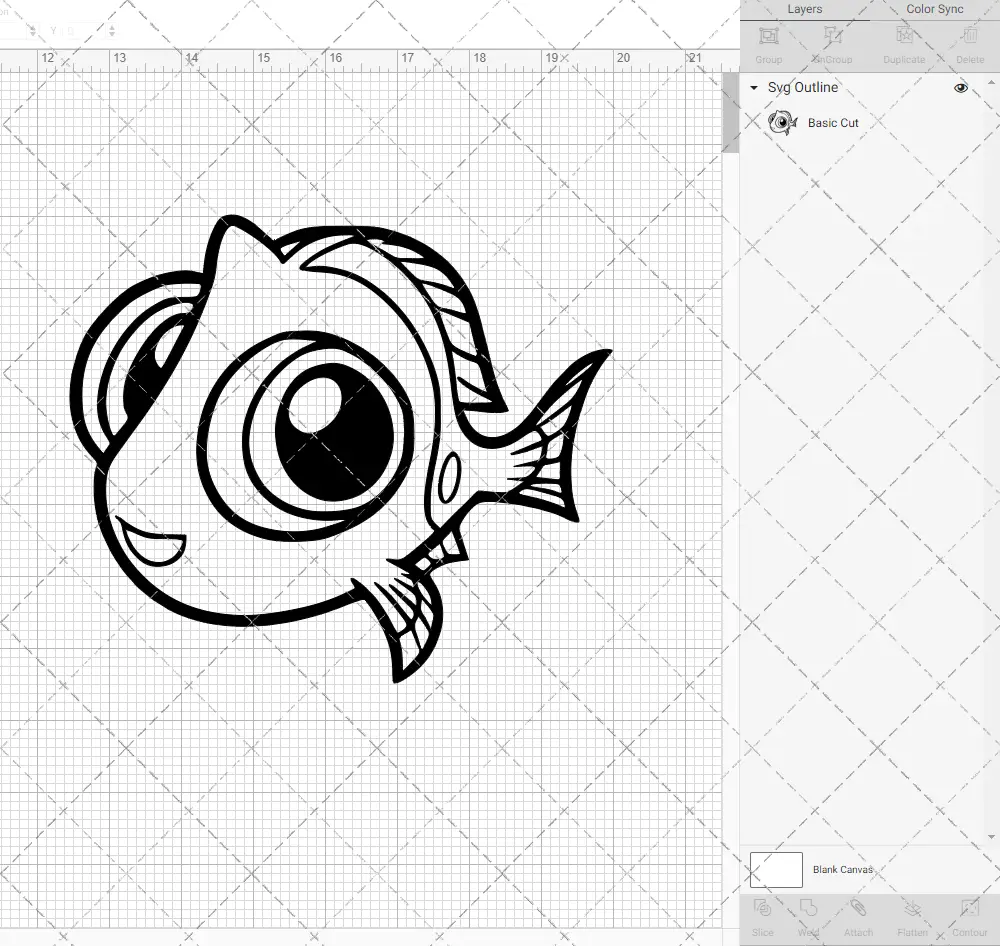This screenshot has height=946, width=1000.
Task: Click the Blank Canvas entry
Action: tap(843, 869)
